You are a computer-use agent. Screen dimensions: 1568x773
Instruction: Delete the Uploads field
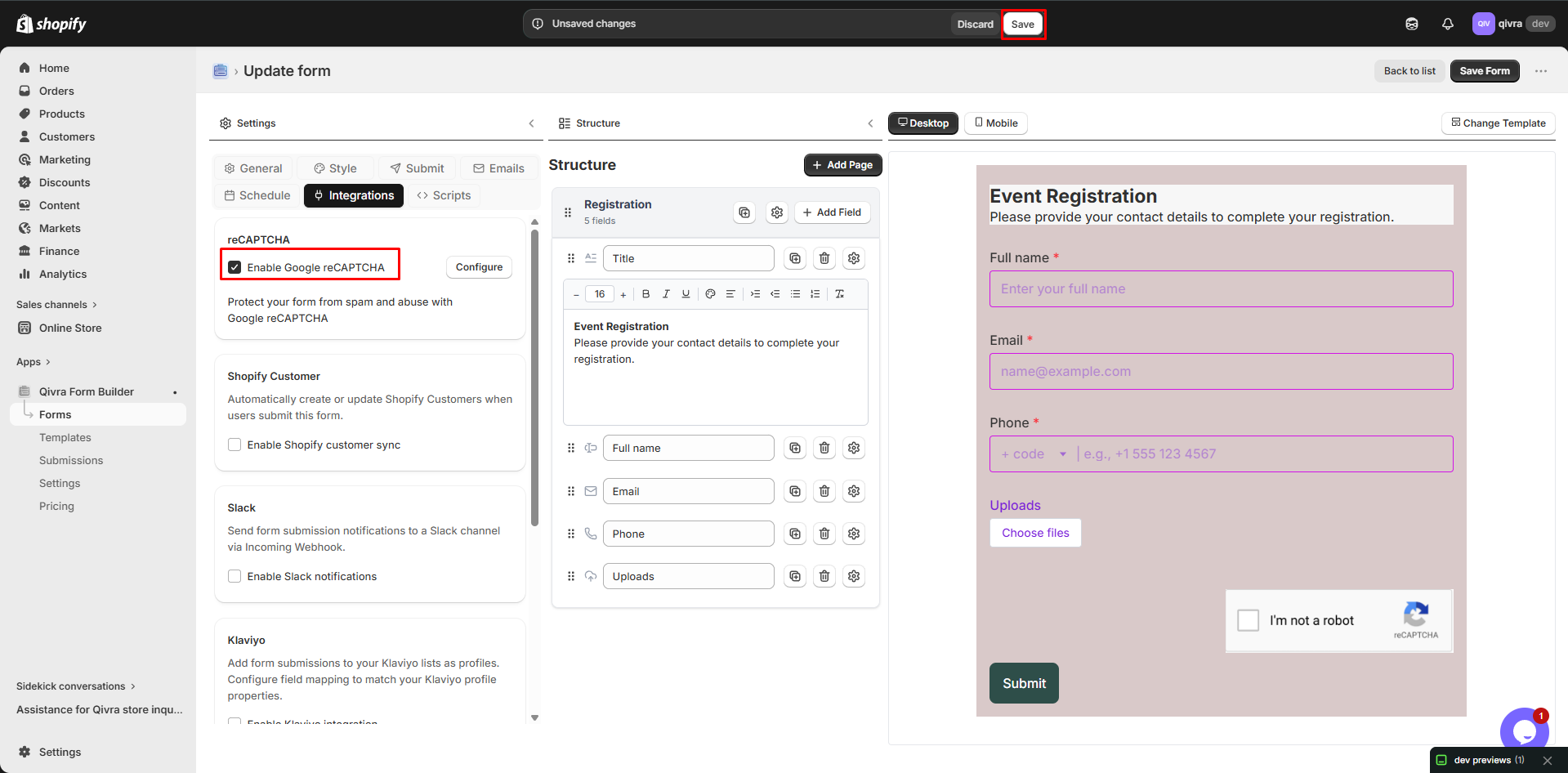pos(824,576)
